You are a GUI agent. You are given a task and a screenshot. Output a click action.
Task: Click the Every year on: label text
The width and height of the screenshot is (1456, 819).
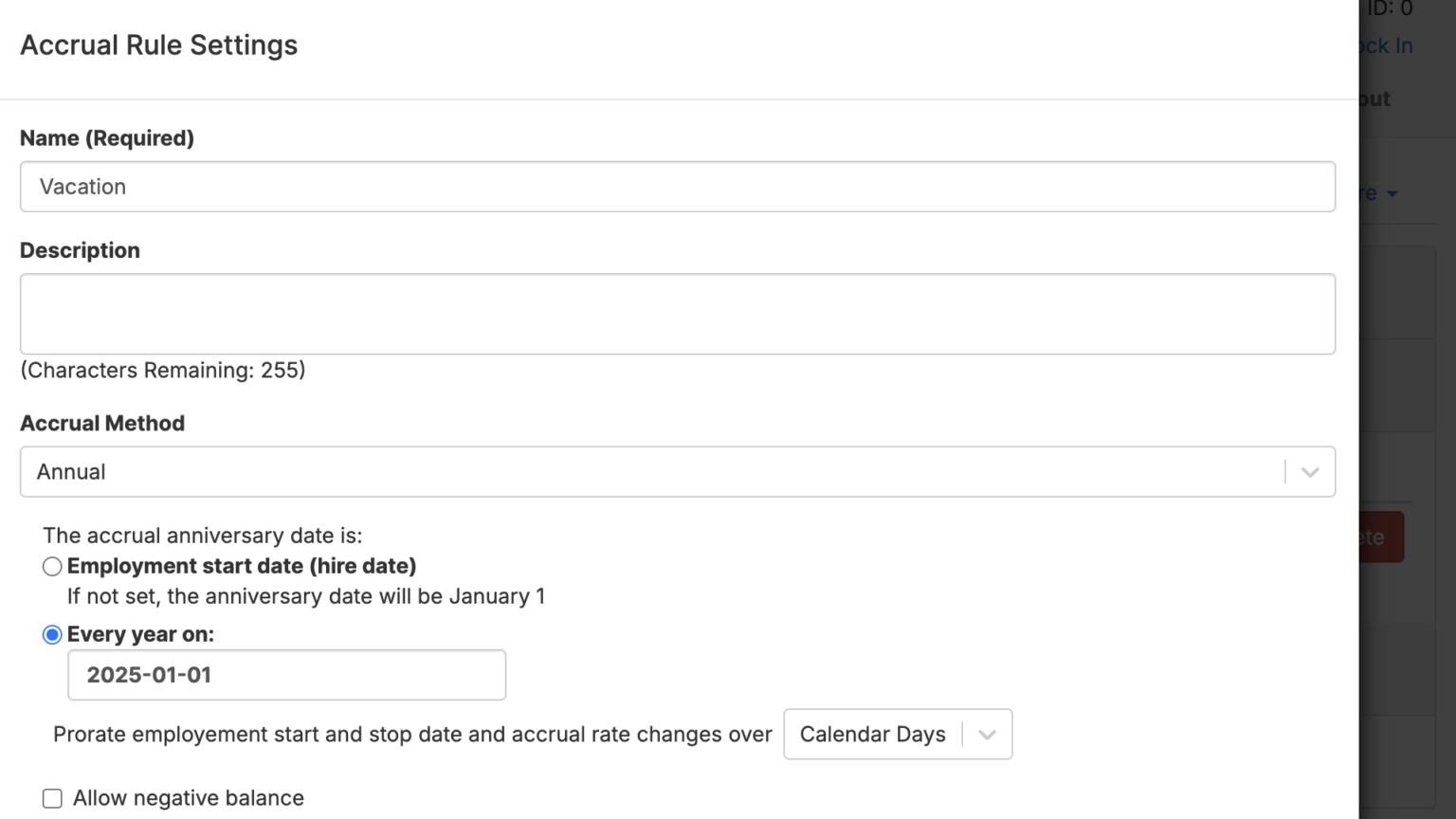pos(140,634)
